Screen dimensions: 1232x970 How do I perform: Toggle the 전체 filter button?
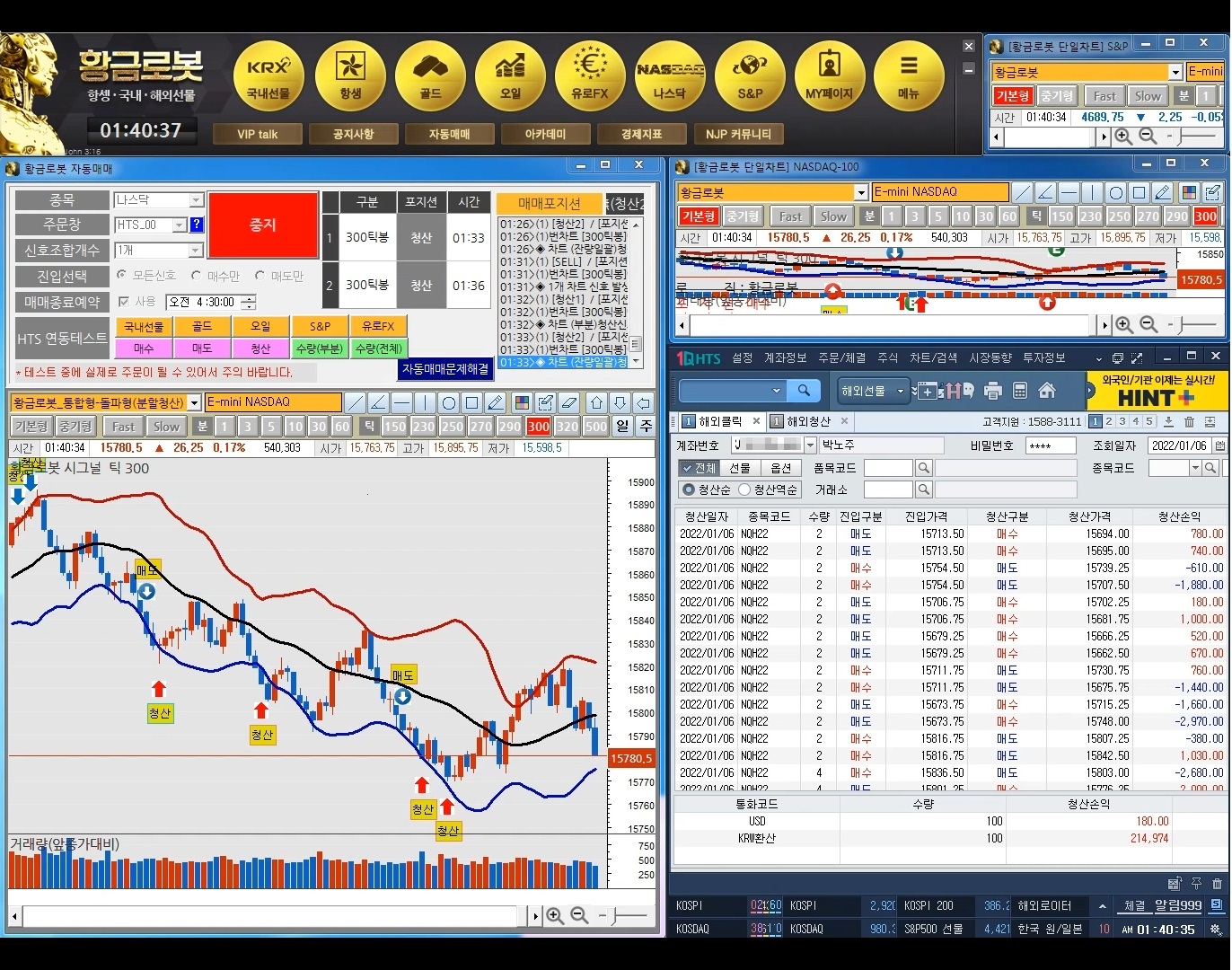[699, 468]
